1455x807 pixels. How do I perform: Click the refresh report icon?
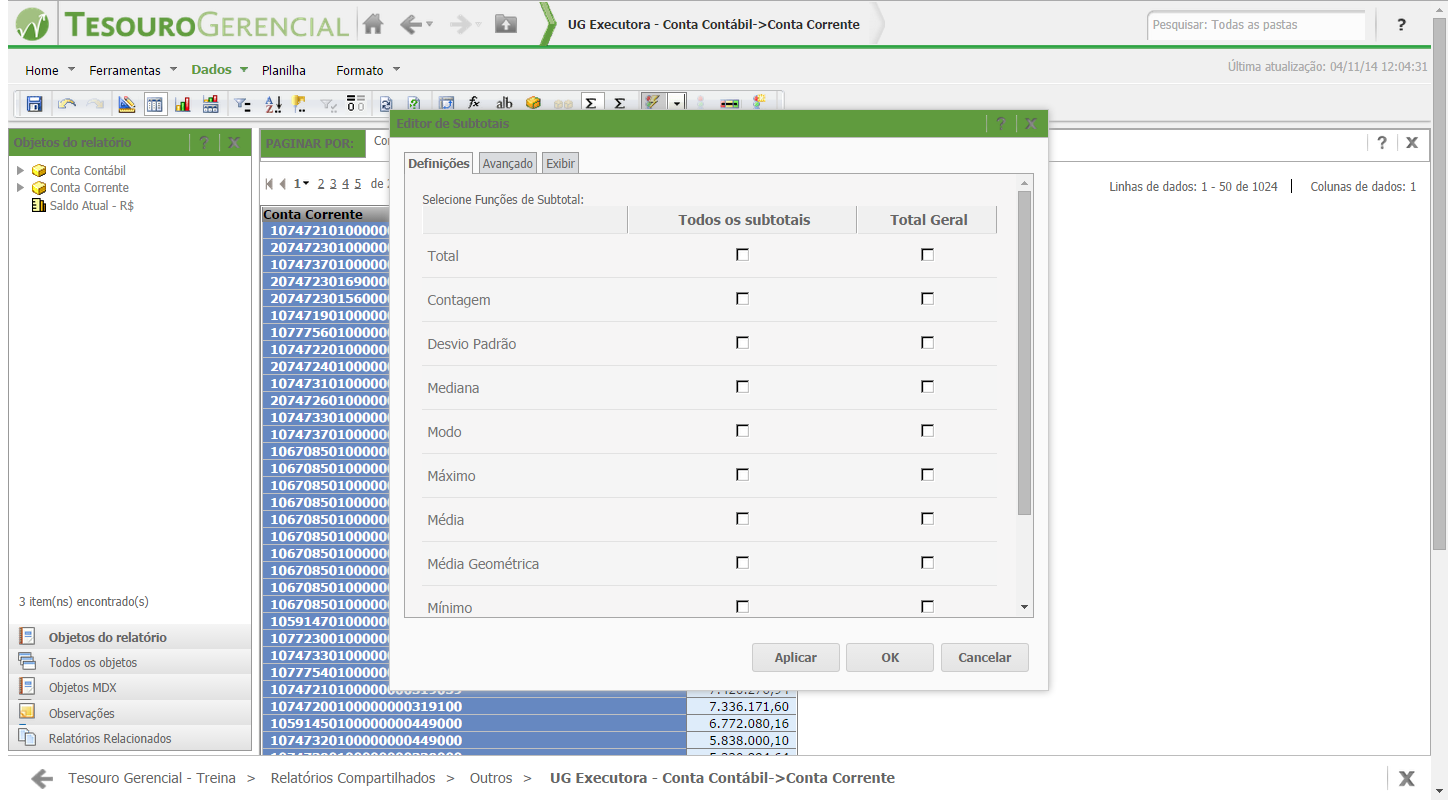pyautogui.click(x=386, y=103)
